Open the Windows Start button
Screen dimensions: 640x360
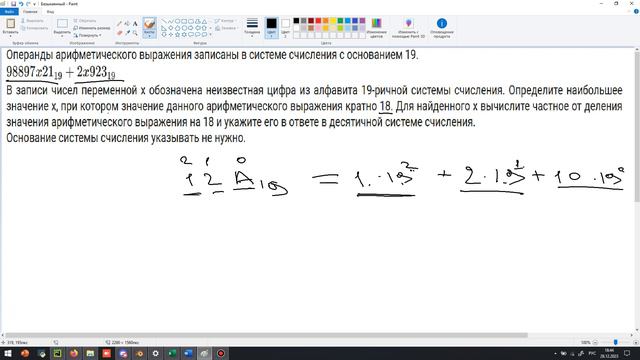point(7,353)
